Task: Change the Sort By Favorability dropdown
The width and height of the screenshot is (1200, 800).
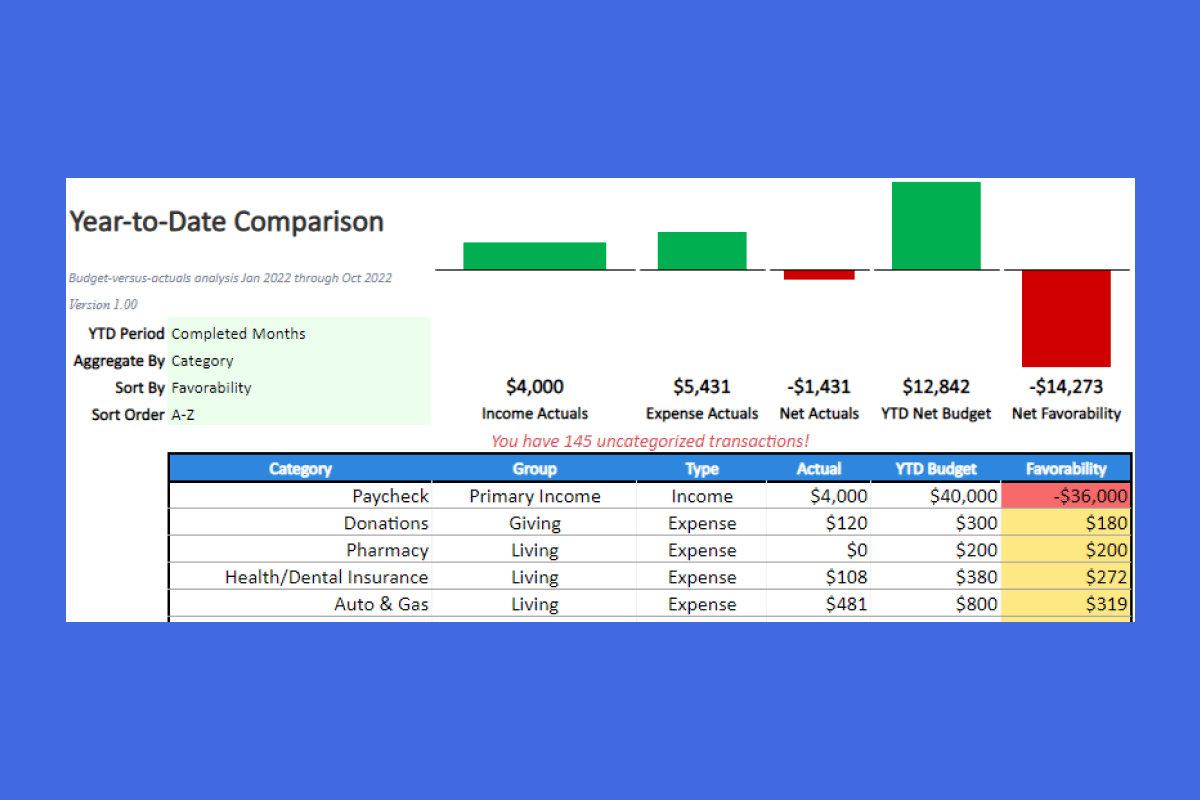Action: click(300, 388)
